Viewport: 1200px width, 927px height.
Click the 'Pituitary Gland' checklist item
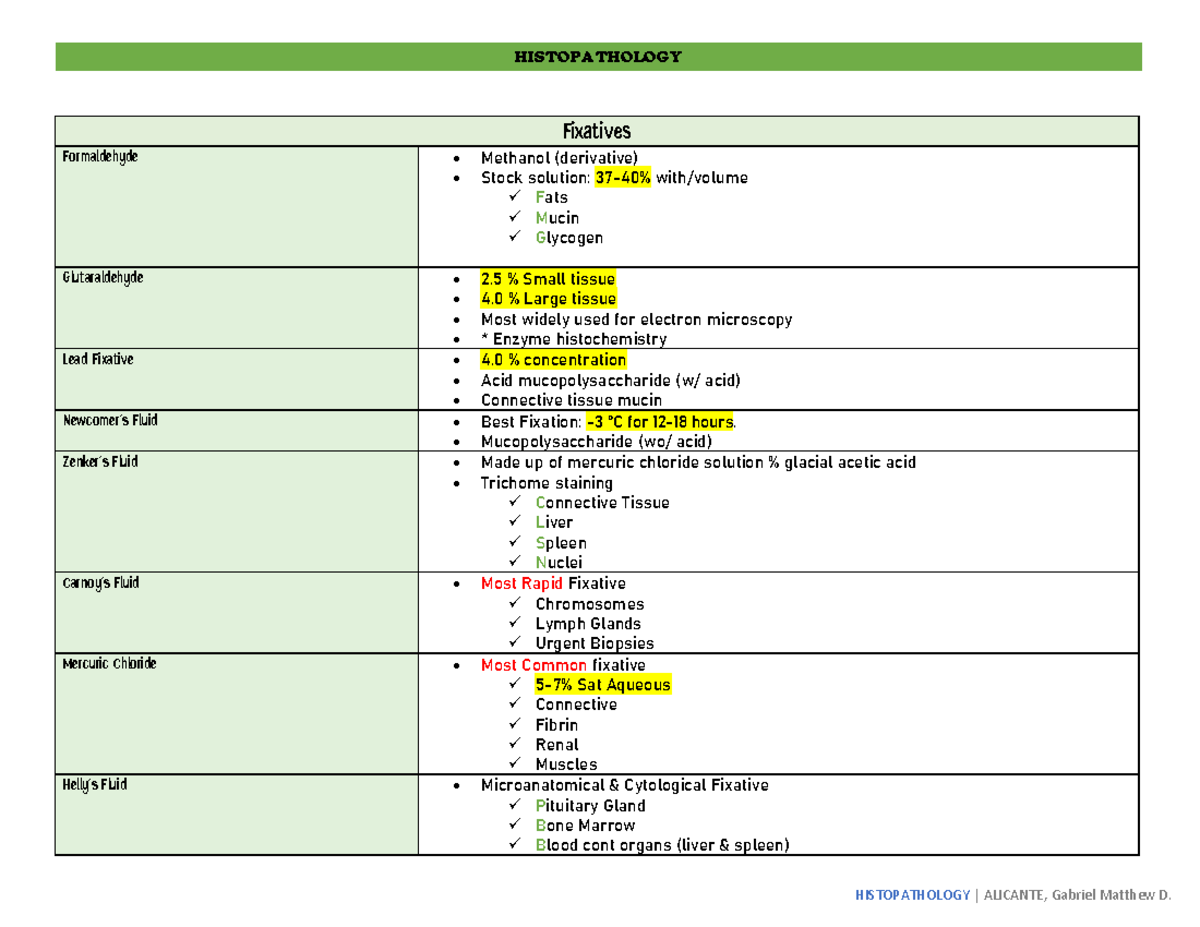[590, 806]
